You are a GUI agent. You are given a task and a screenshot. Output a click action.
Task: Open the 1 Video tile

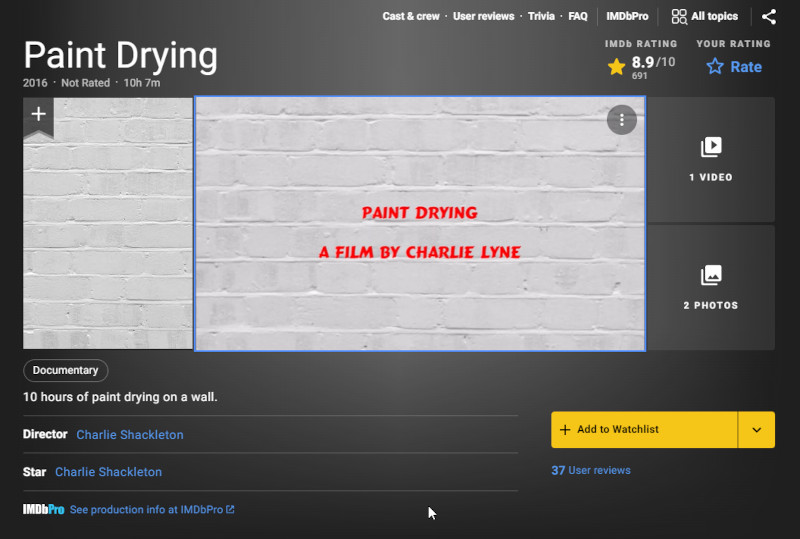click(710, 159)
